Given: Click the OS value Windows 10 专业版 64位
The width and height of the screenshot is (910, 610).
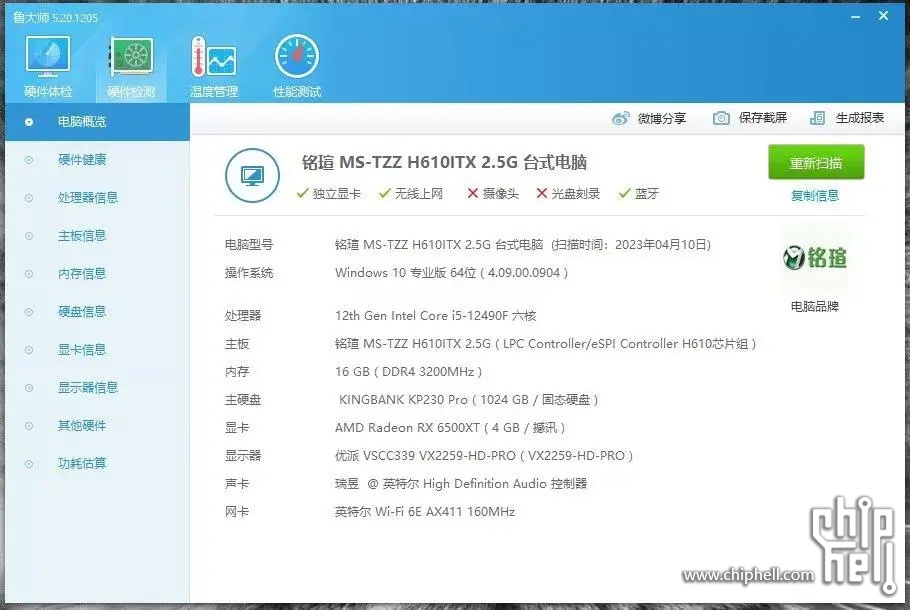Looking at the screenshot, I should pos(451,273).
